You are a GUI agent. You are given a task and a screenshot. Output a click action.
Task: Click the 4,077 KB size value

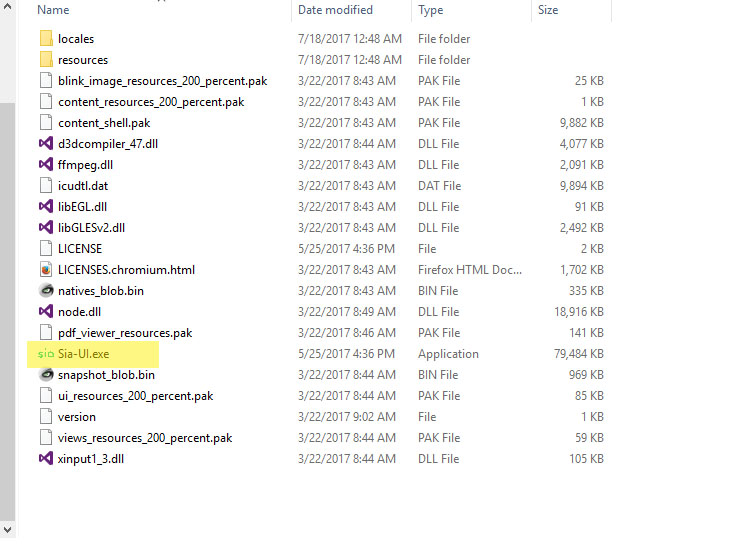(x=582, y=144)
